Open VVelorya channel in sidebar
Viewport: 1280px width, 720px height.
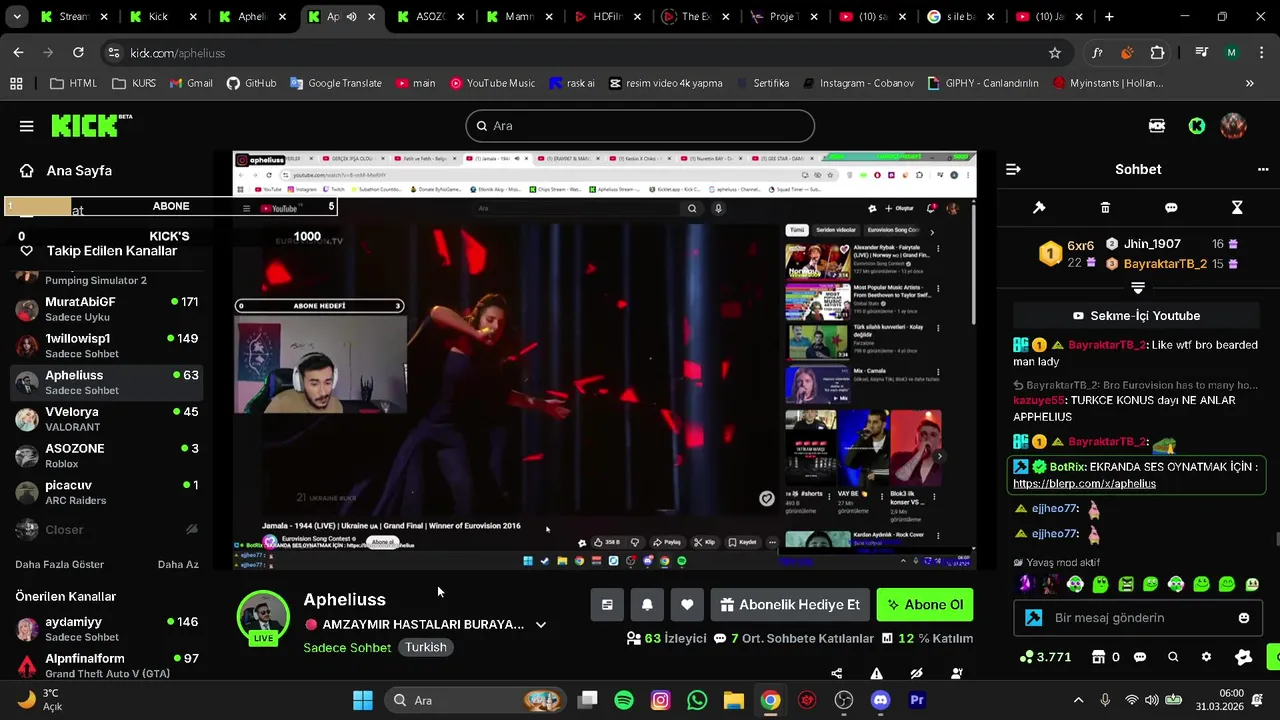coord(107,419)
